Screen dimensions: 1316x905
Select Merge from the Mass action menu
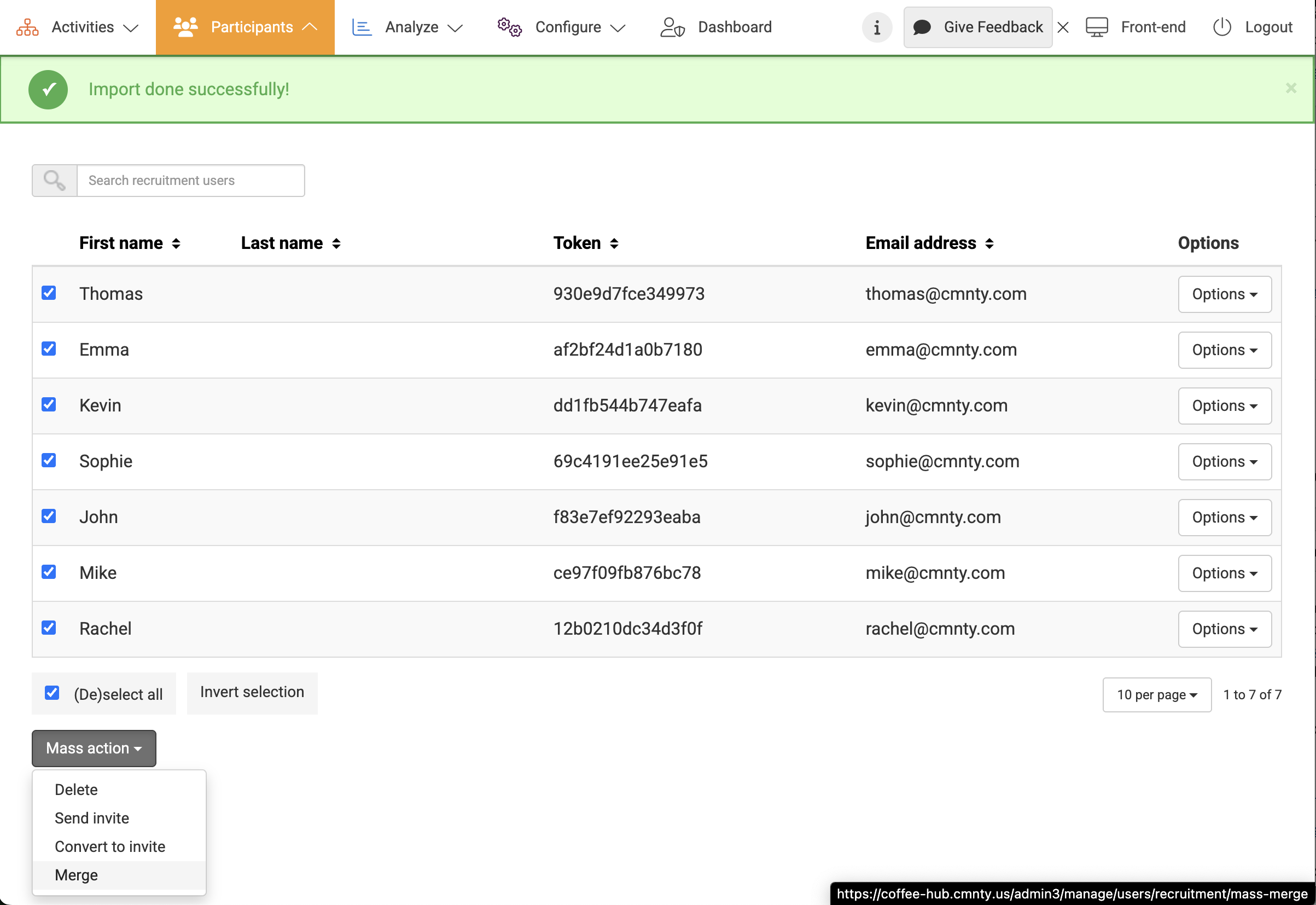[x=77, y=875]
